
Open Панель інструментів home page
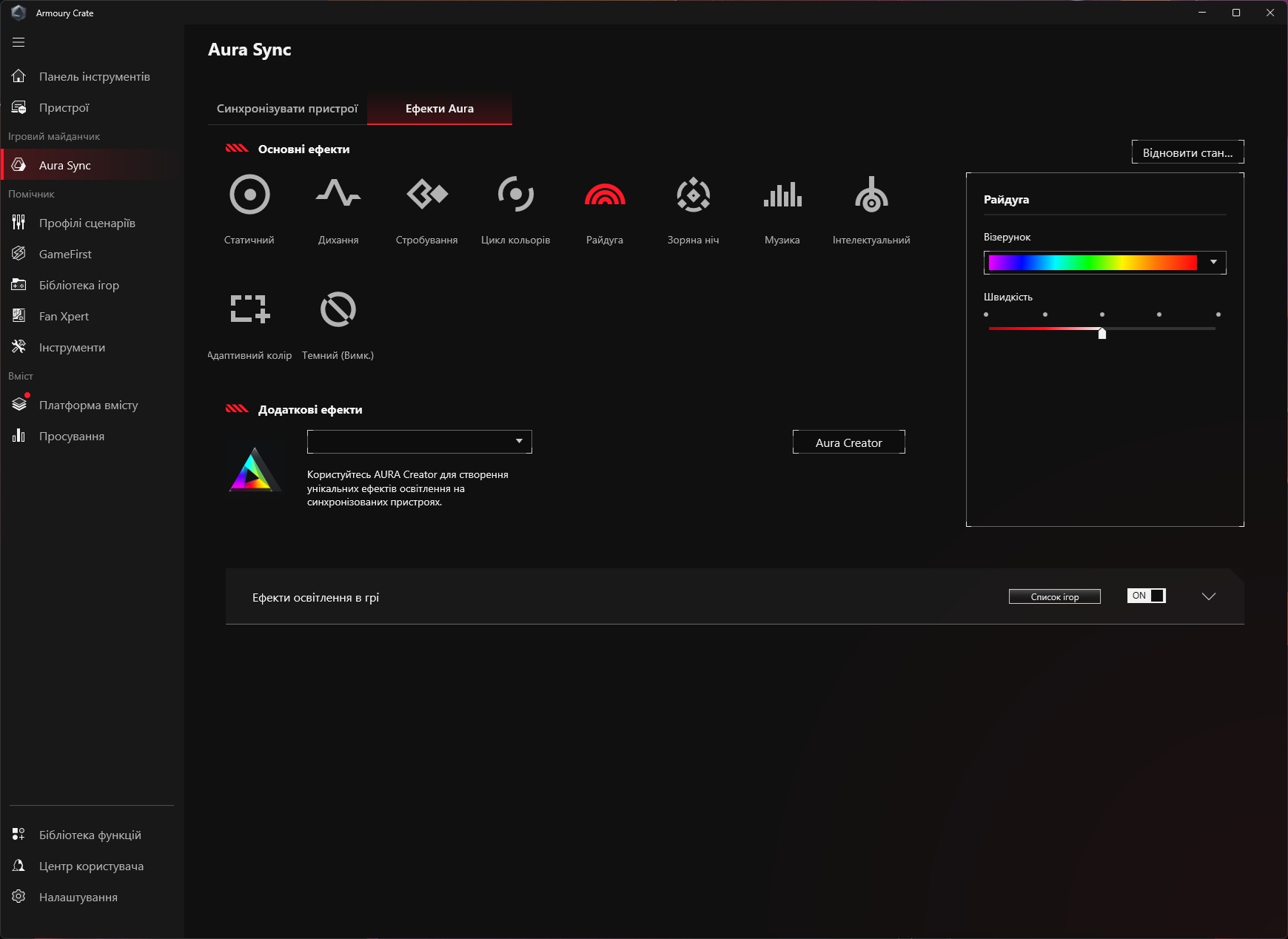pyautogui.click(x=93, y=76)
